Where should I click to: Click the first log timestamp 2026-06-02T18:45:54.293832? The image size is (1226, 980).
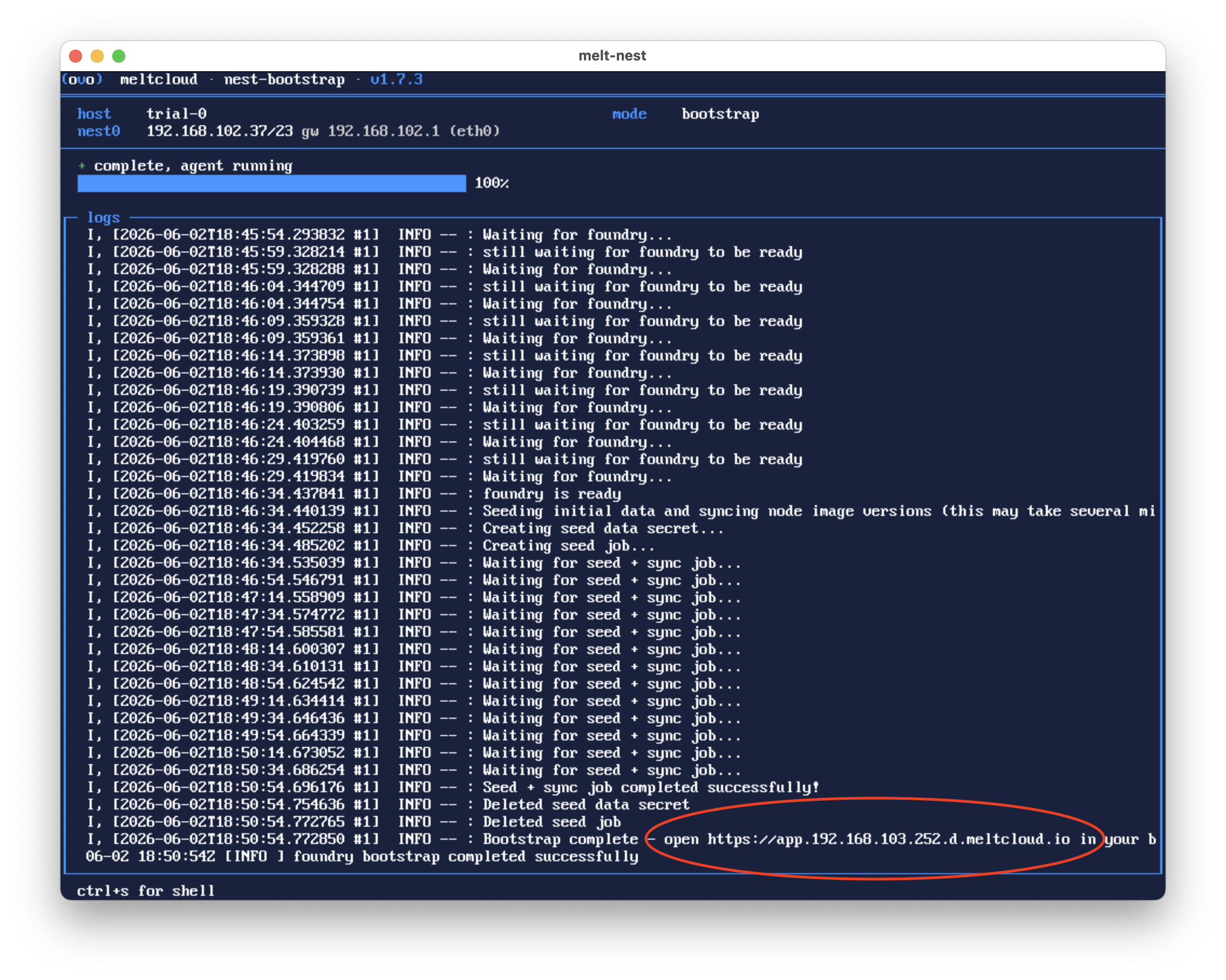(233, 235)
